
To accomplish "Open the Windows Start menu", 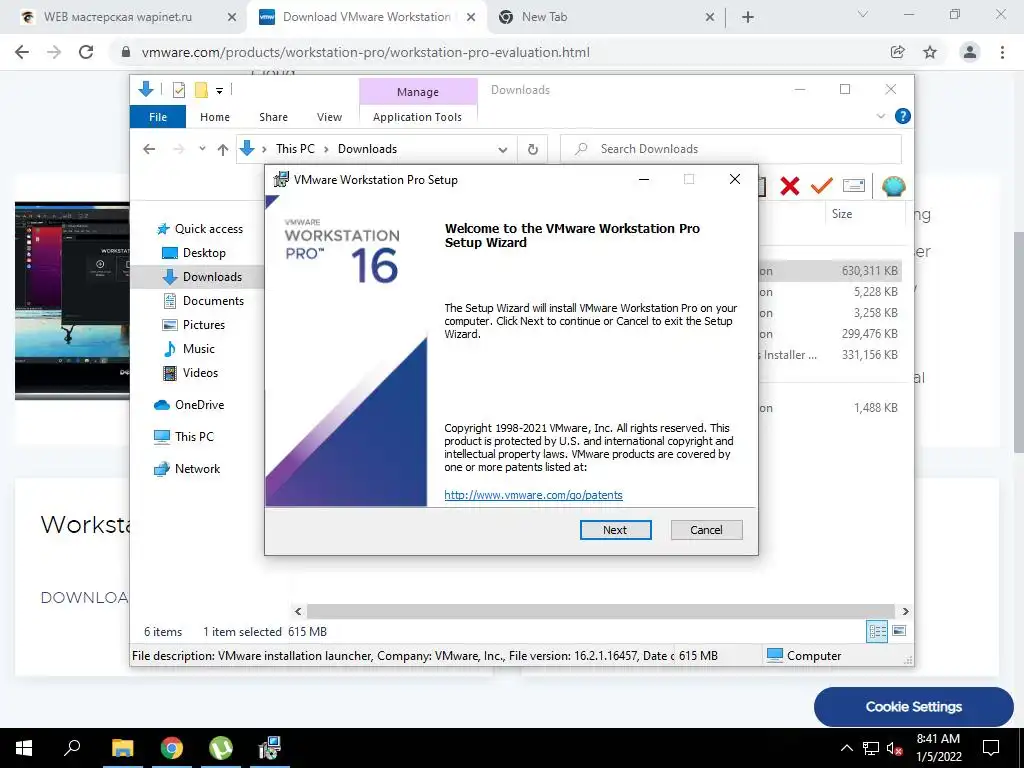I will click(x=24, y=748).
